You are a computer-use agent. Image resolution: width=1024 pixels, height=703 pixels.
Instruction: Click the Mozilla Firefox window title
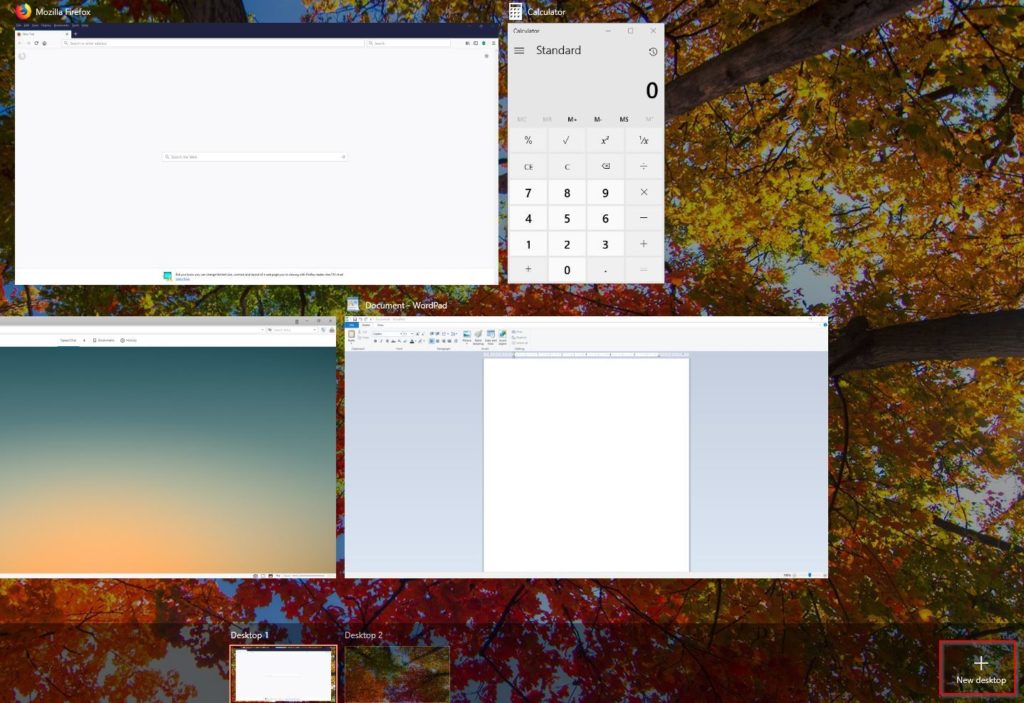point(63,12)
